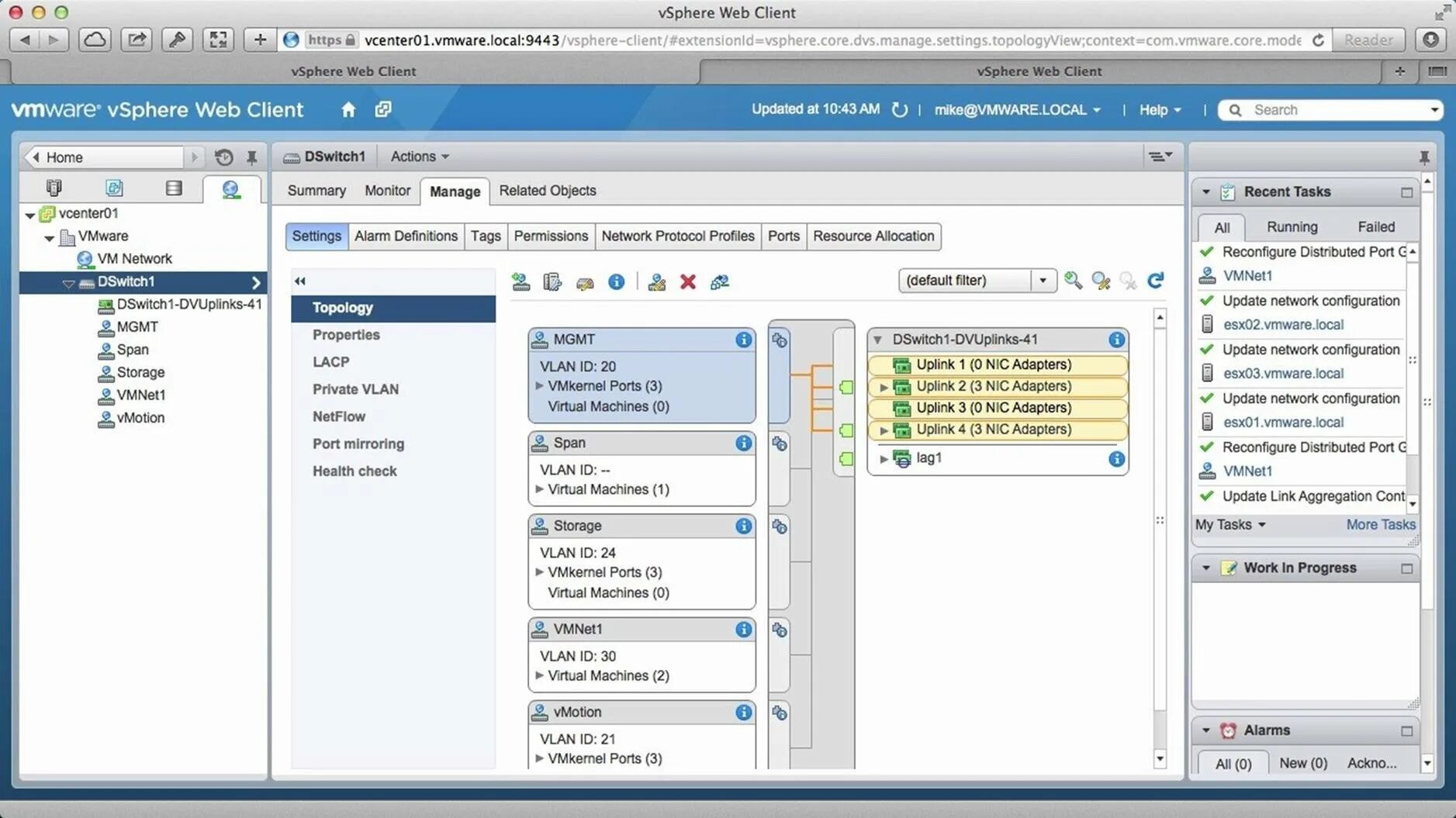1456x818 pixels.
Task: Click the vSphere Search field
Action: click(x=1331, y=110)
